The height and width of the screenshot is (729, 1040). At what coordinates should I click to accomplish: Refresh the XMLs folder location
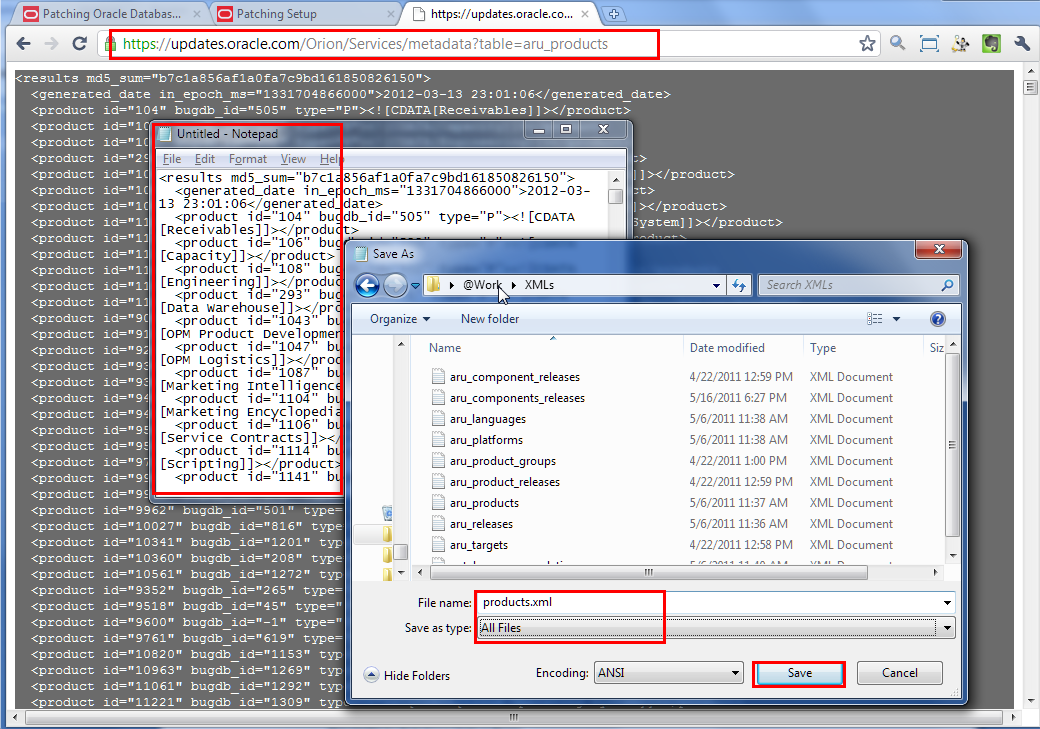tap(739, 285)
